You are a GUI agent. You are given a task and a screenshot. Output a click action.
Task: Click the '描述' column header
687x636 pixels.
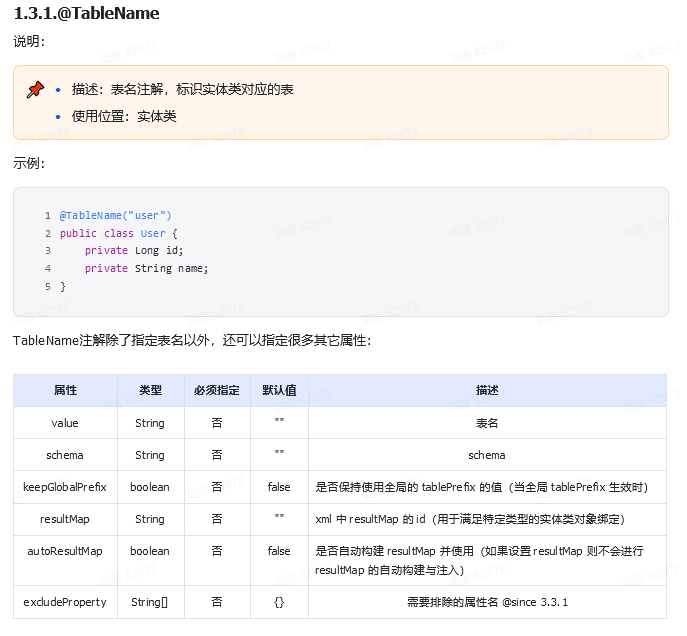[487, 390]
